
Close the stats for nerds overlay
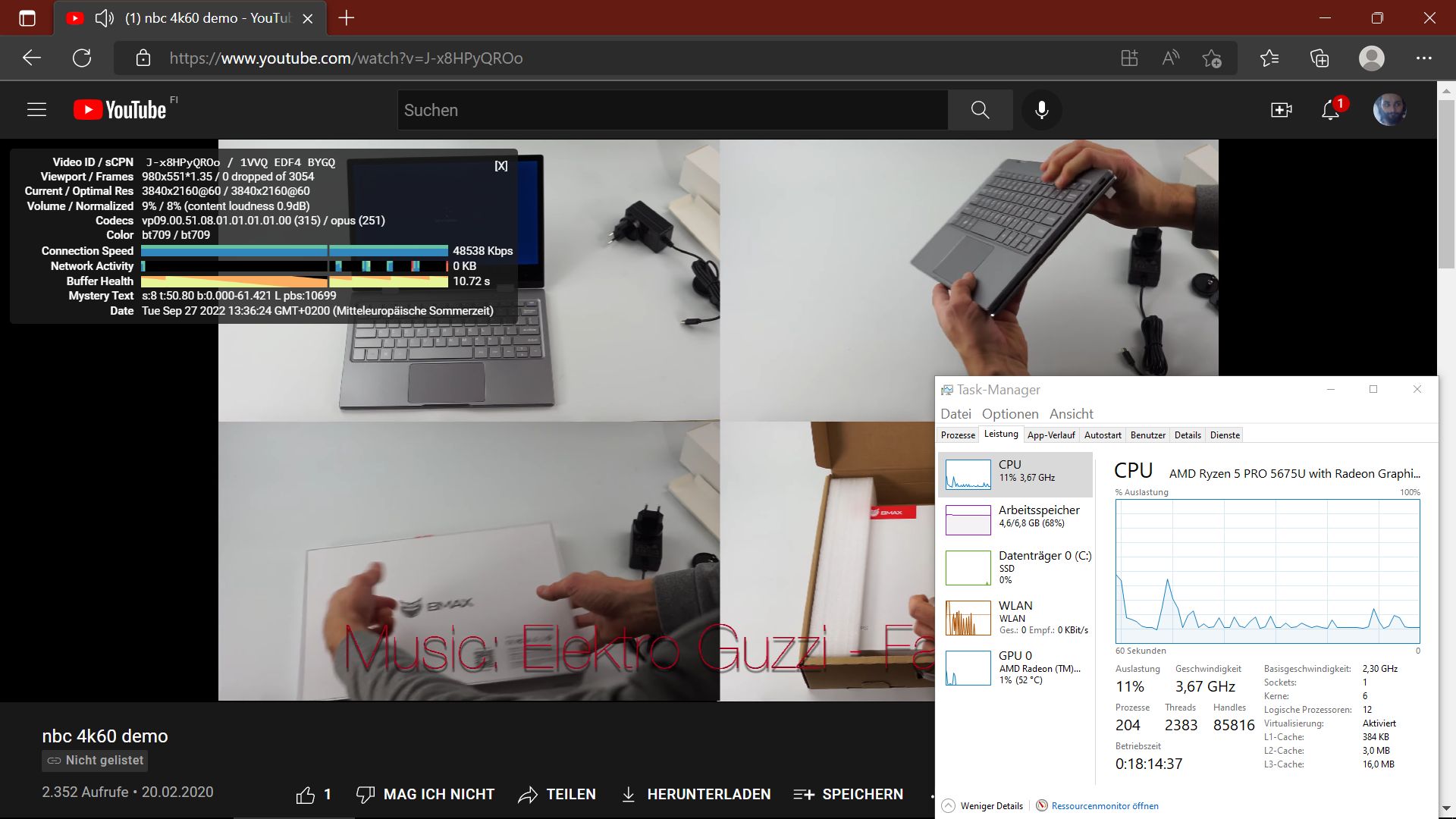point(501,166)
